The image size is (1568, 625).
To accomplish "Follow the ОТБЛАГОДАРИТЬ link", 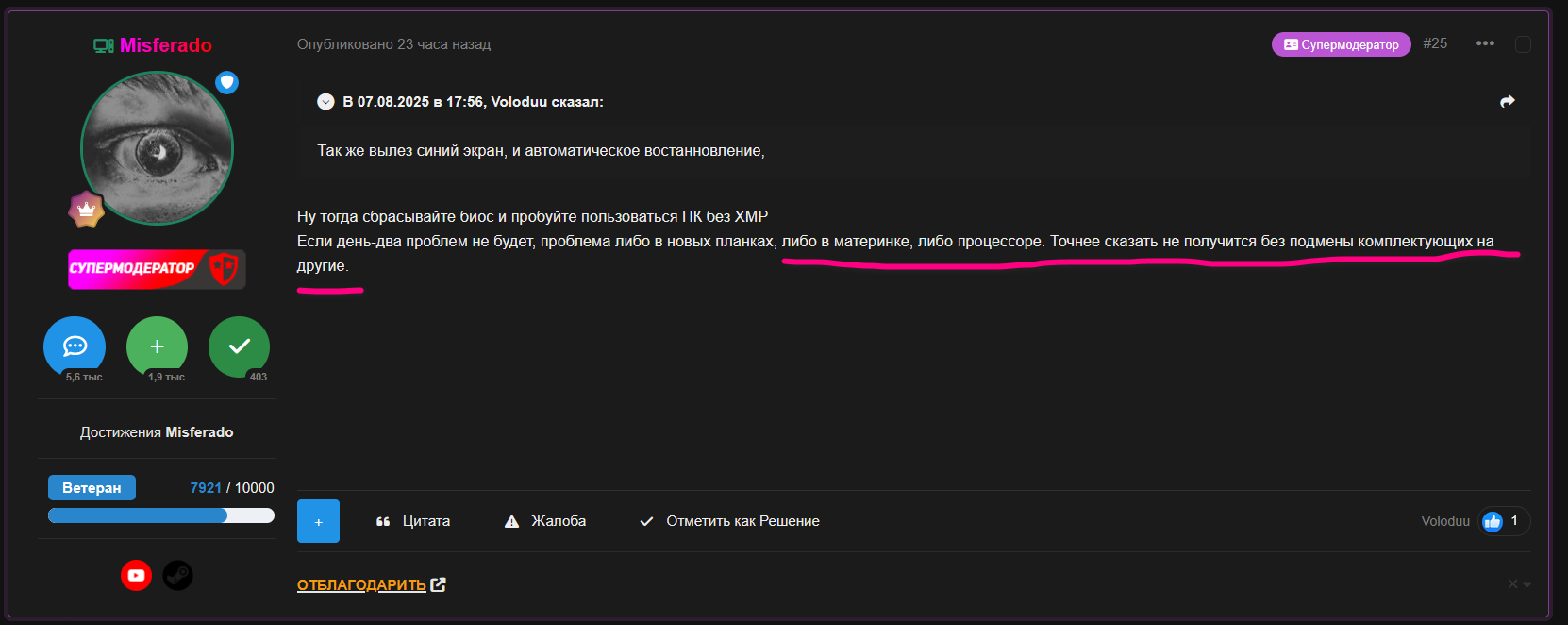I will [x=361, y=584].
